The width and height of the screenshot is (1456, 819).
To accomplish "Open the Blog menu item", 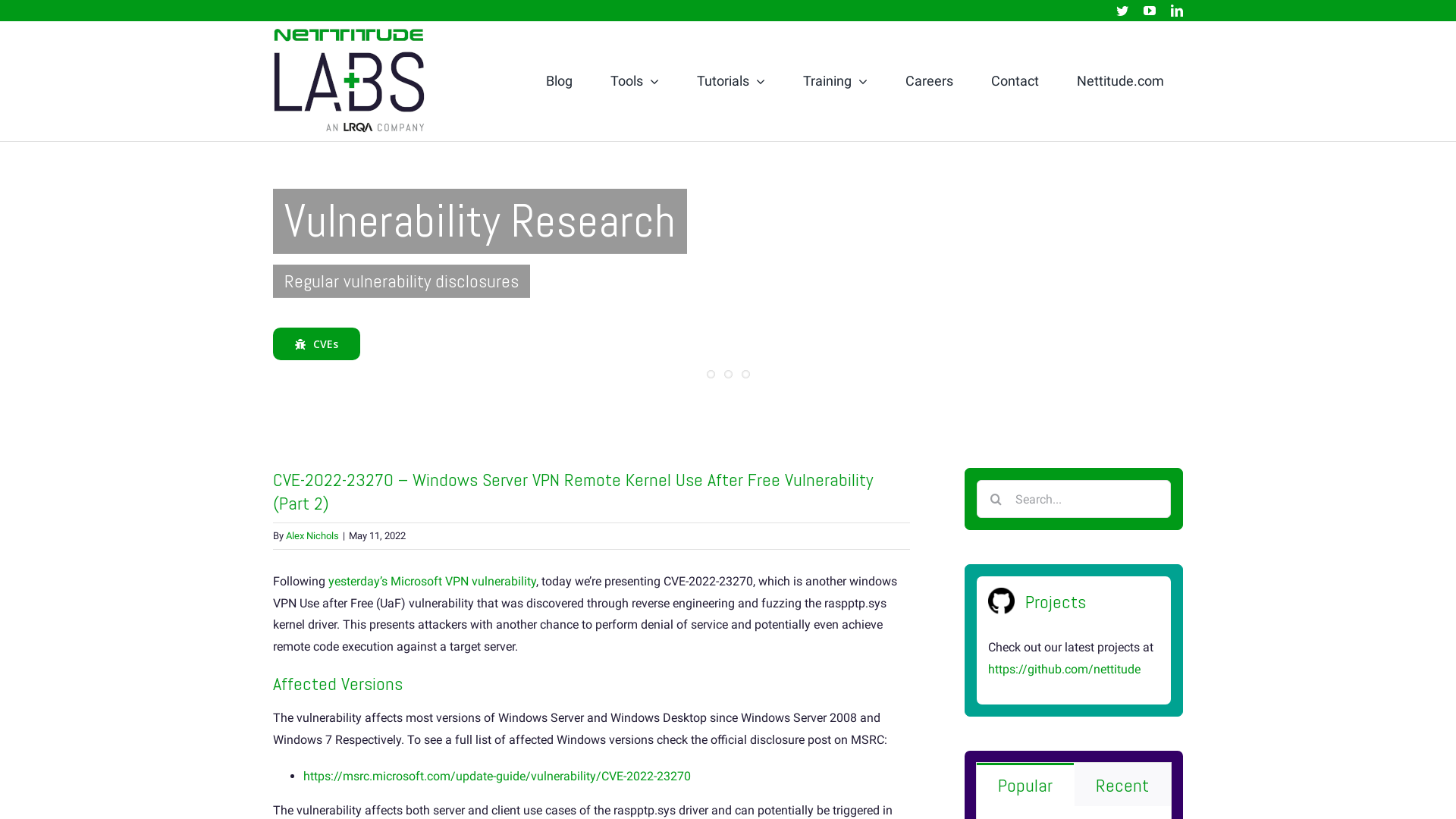I will (x=559, y=81).
